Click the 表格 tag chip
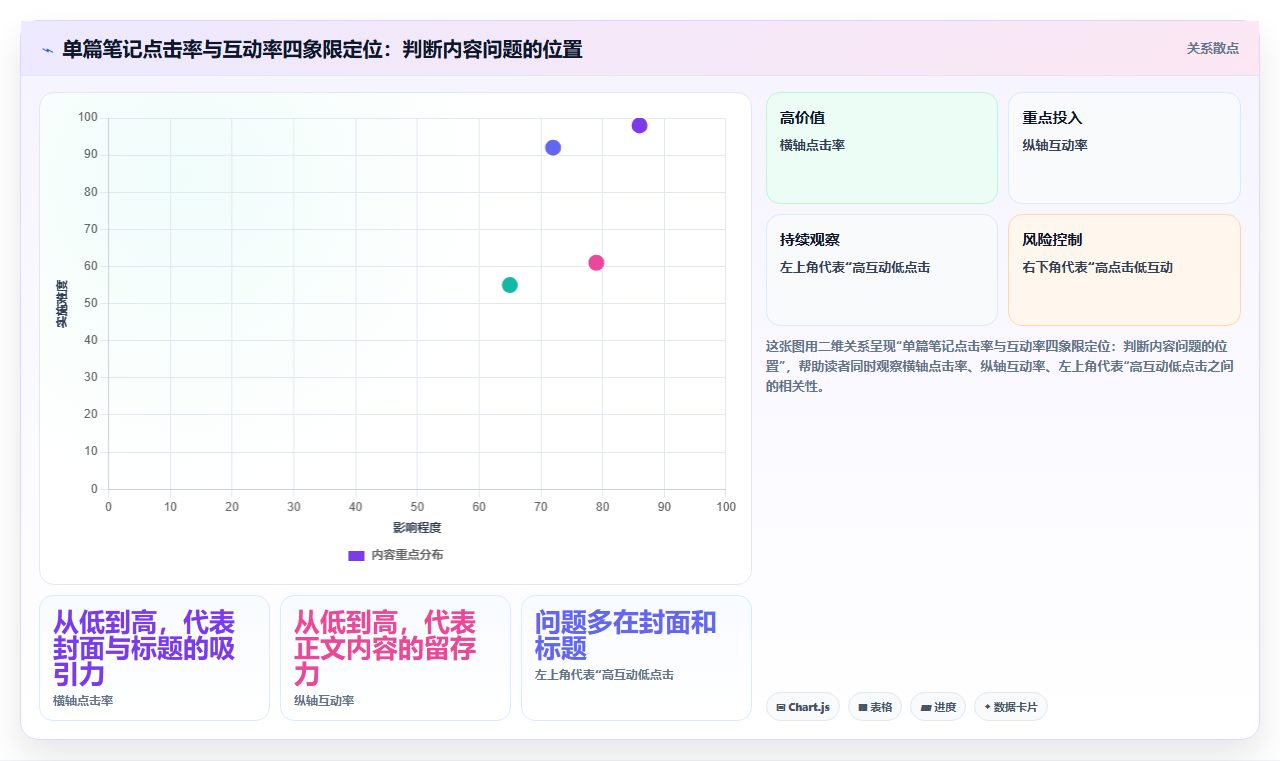 pos(875,707)
